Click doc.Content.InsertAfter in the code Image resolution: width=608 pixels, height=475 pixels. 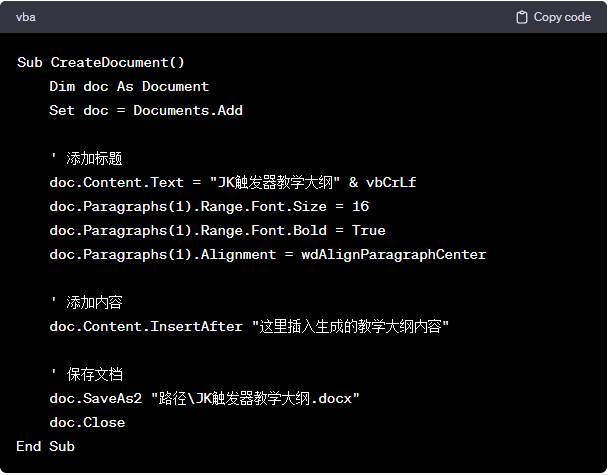coord(146,326)
